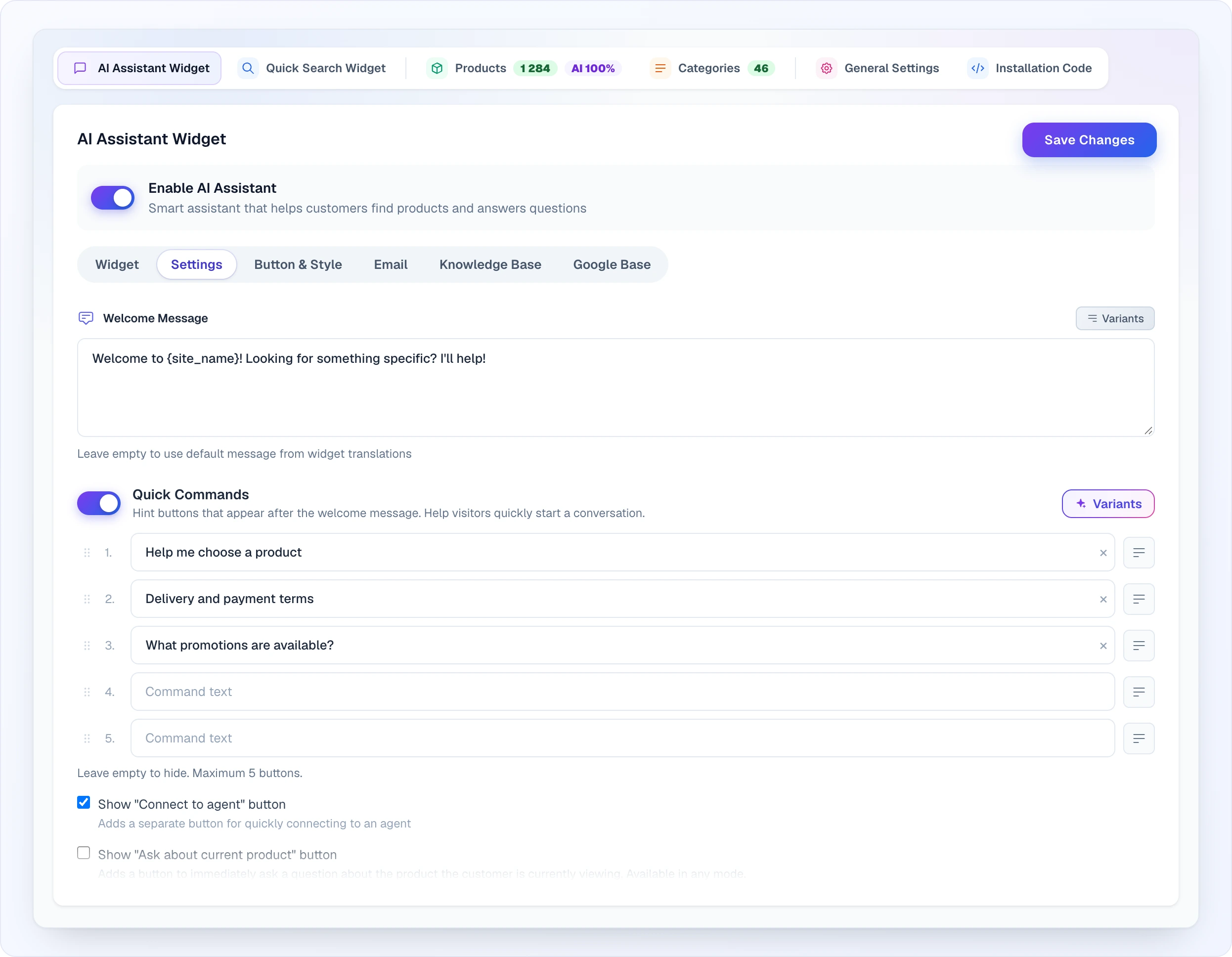Click the Products cube icon

(437, 68)
